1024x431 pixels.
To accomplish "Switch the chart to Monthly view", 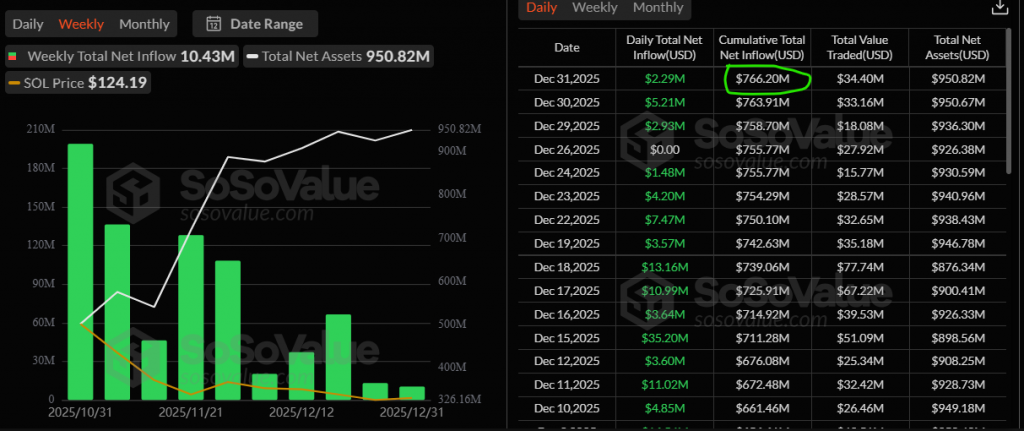I will 144,23.
